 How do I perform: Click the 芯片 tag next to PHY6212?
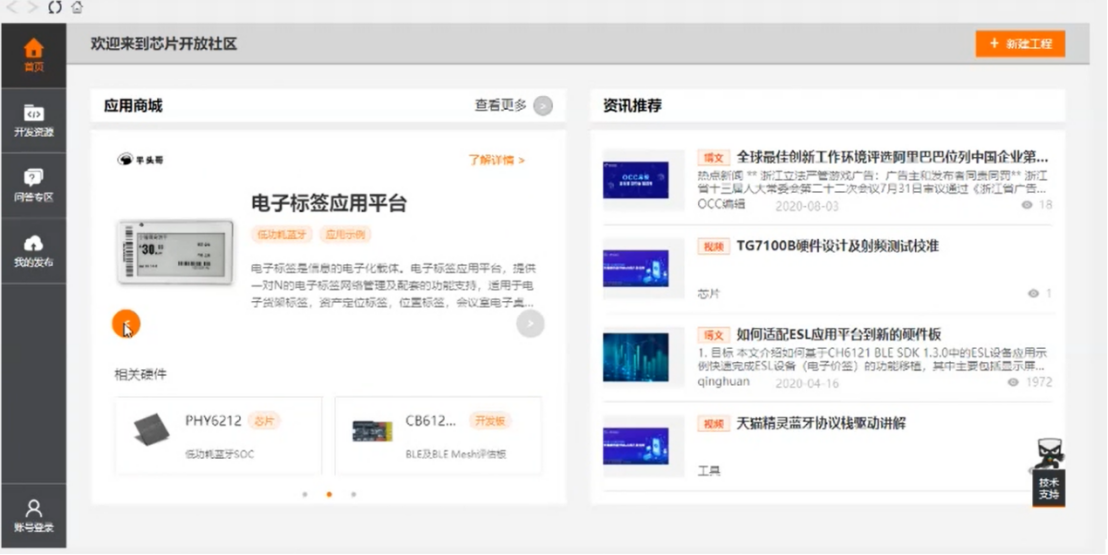(x=264, y=421)
